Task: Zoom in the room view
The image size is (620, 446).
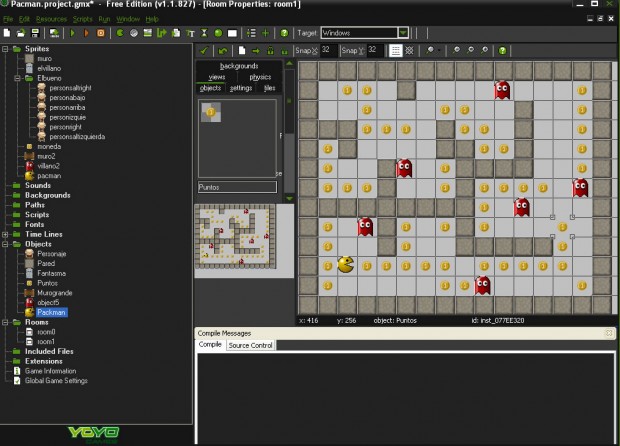Action: [x=484, y=50]
